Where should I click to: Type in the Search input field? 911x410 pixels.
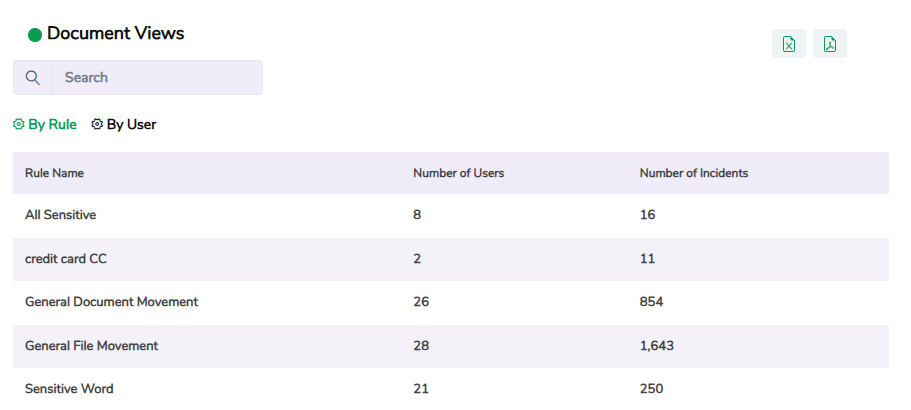(x=157, y=78)
